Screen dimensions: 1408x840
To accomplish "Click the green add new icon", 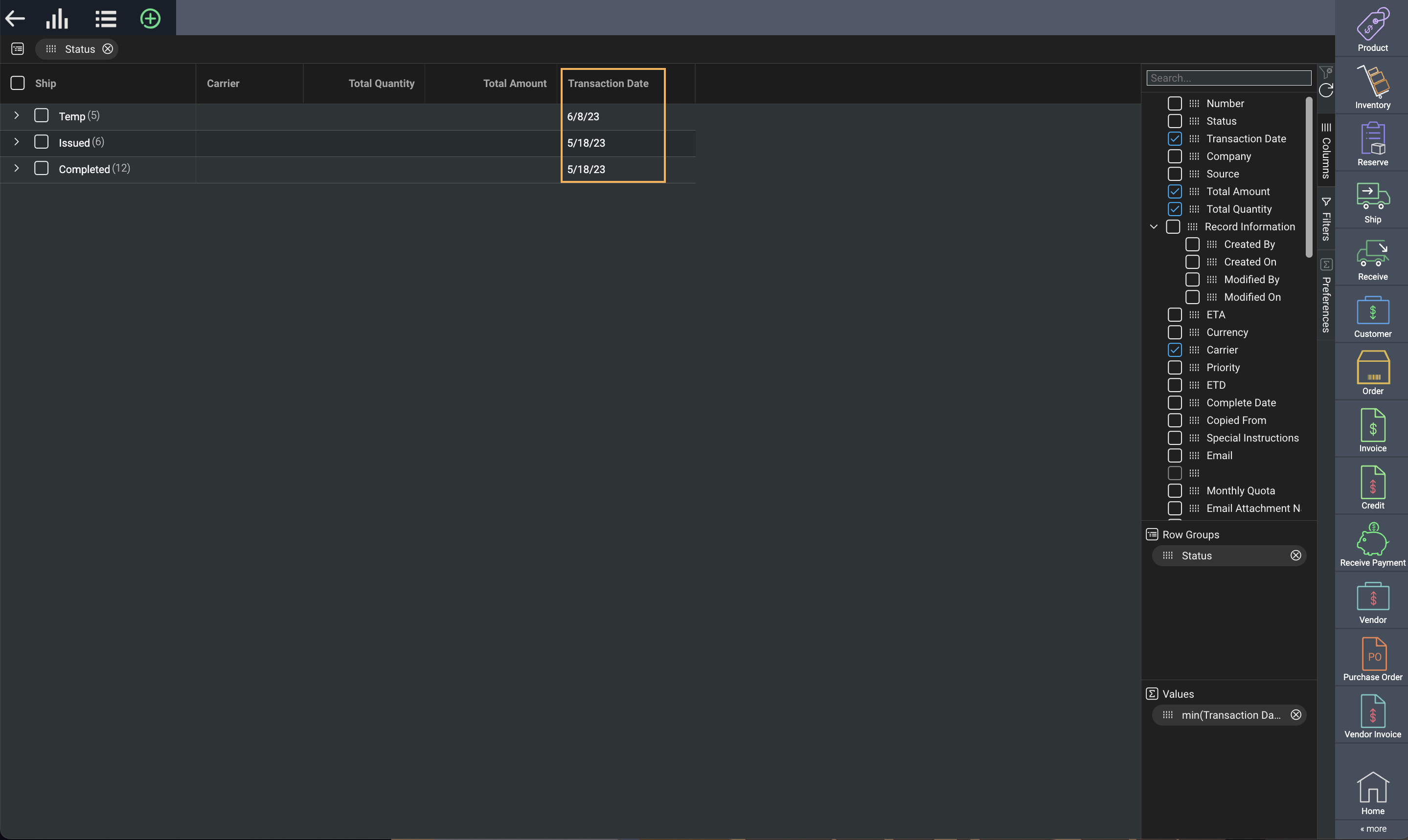I will pos(150,19).
